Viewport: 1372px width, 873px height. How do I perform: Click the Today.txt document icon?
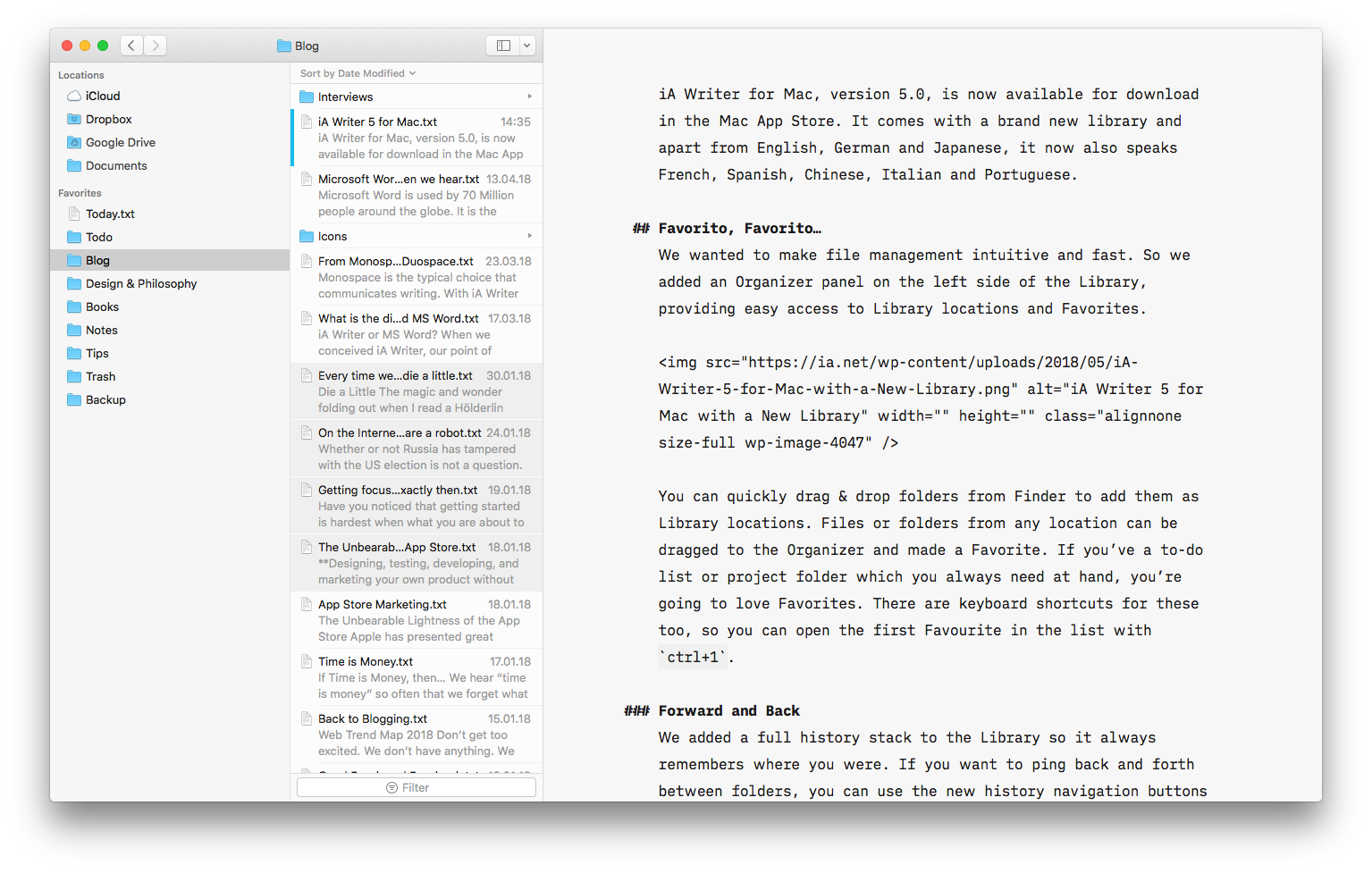[x=74, y=214]
